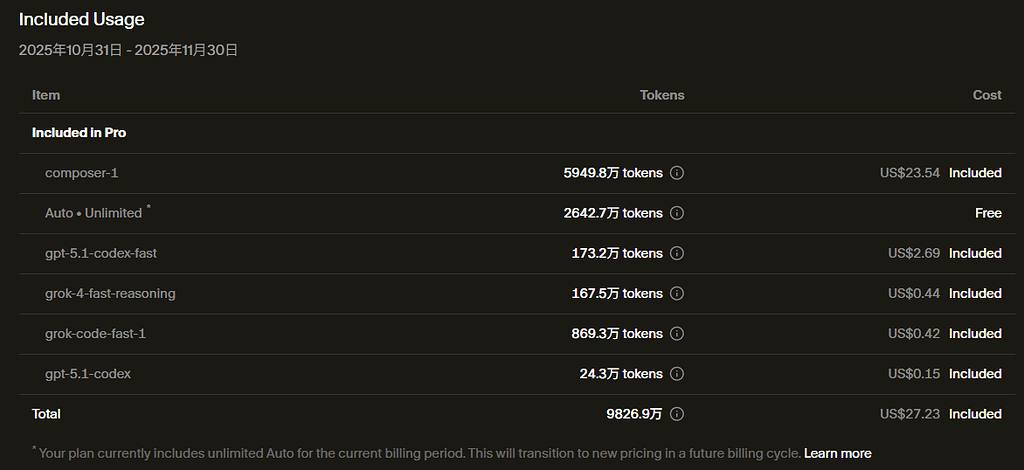Click the Tokens column header
1024x470 pixels.
coord(662,95)
